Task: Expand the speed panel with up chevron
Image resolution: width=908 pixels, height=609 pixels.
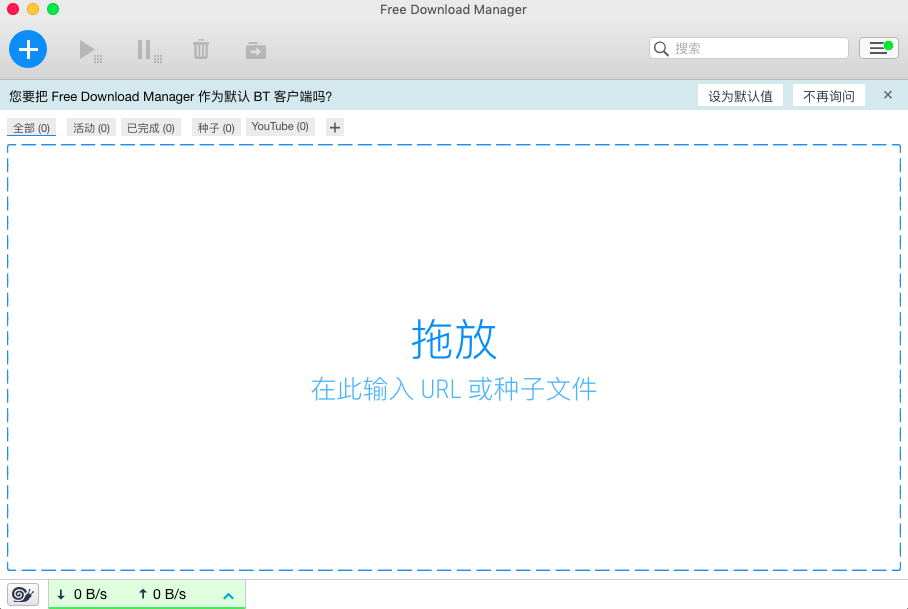Action: click(x=229, y=596)
